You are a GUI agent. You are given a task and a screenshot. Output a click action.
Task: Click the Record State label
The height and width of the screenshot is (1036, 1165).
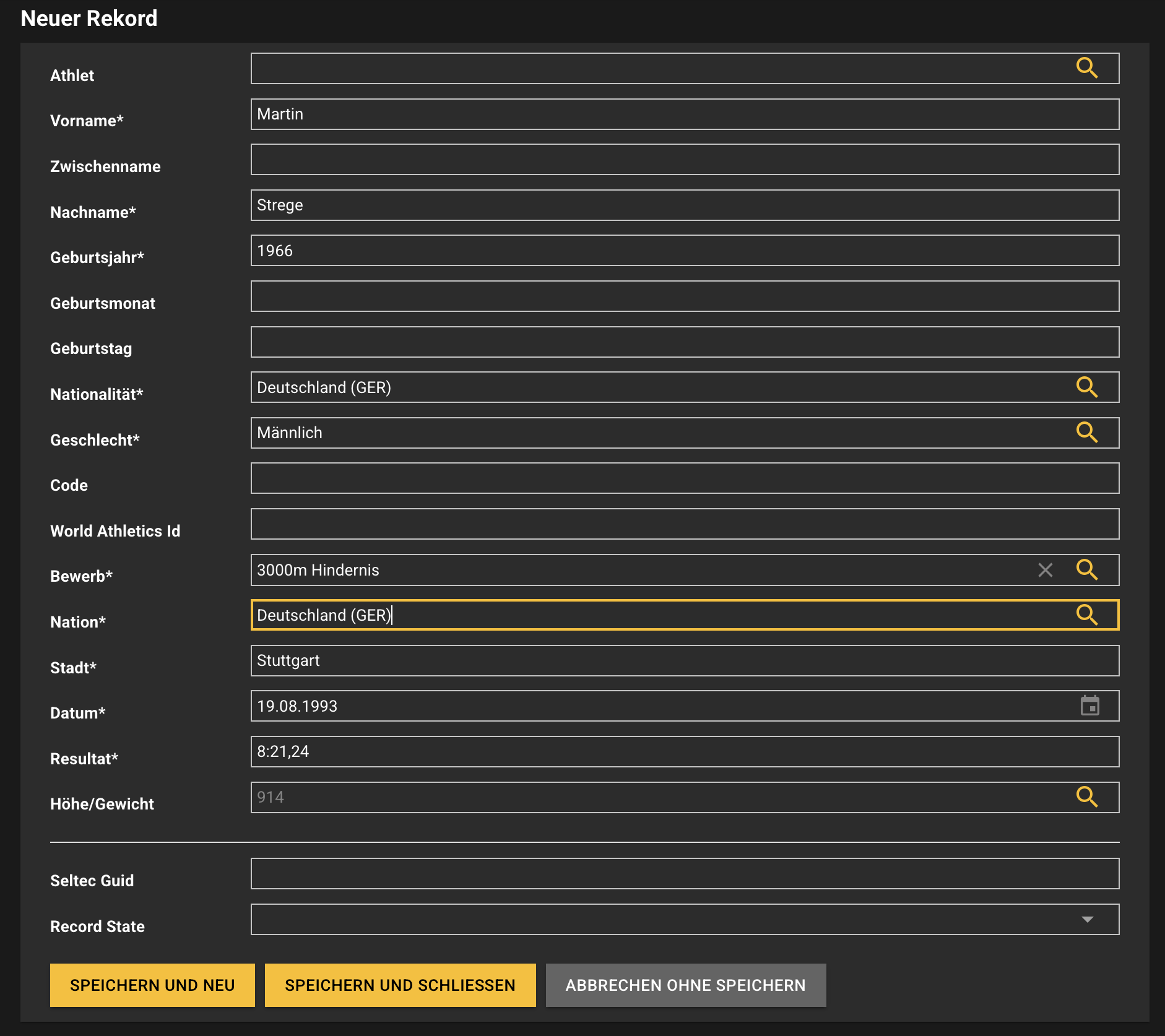pyautogui.click(x=98, y=926)
